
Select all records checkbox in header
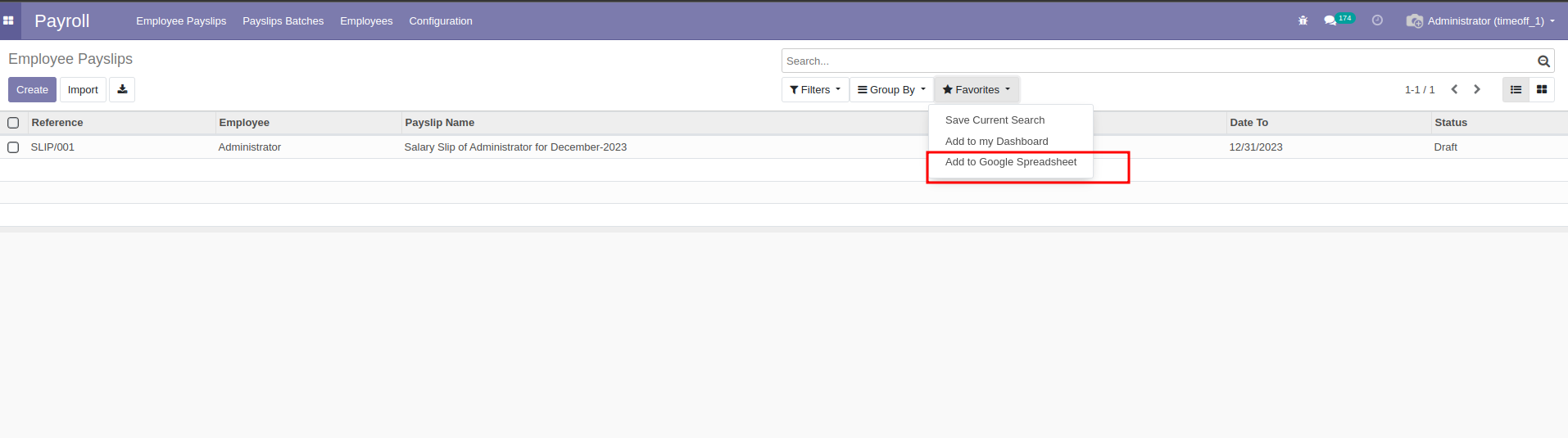[x=13, y=123]
